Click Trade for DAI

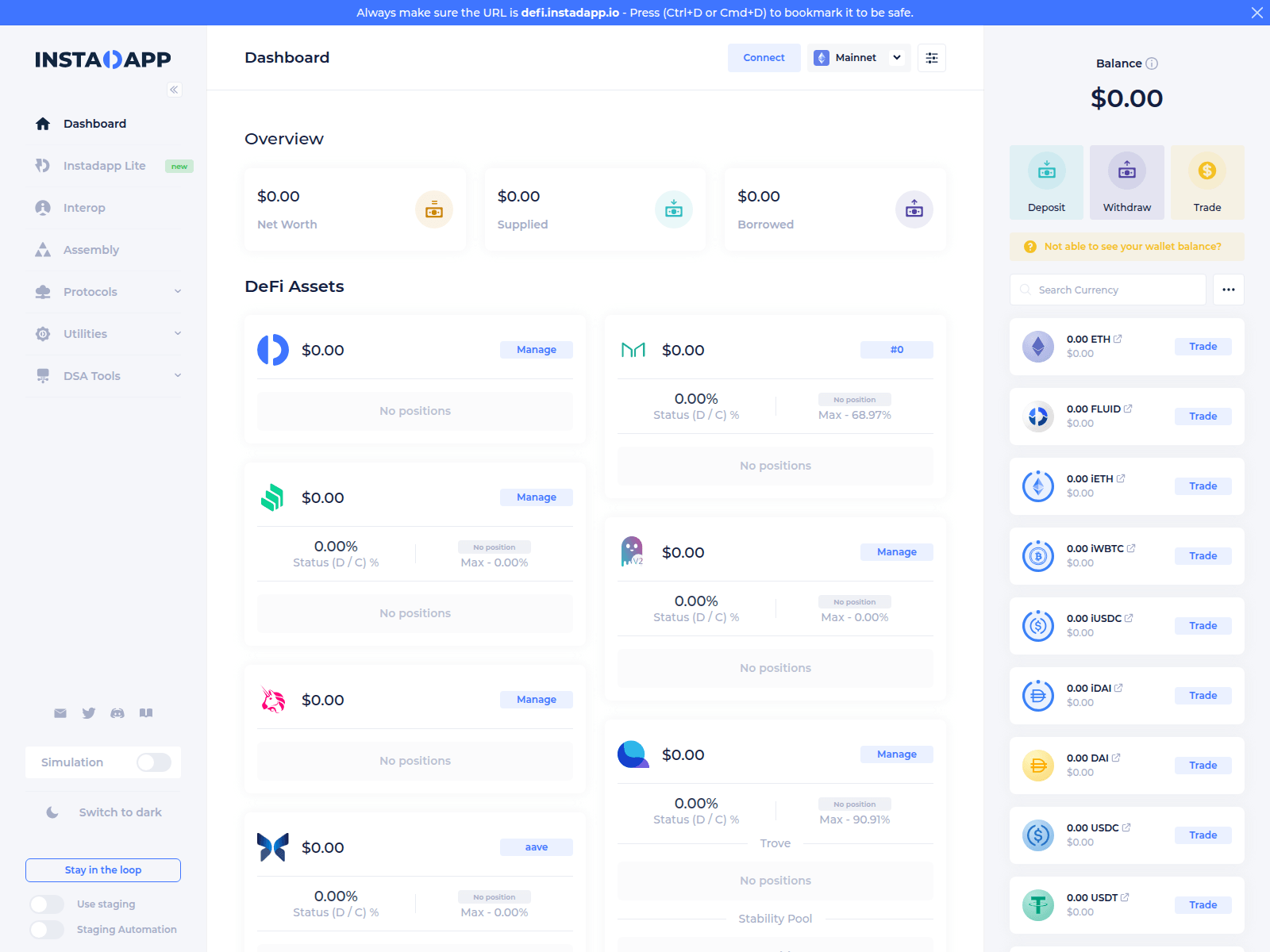[x=1203, y=766]
